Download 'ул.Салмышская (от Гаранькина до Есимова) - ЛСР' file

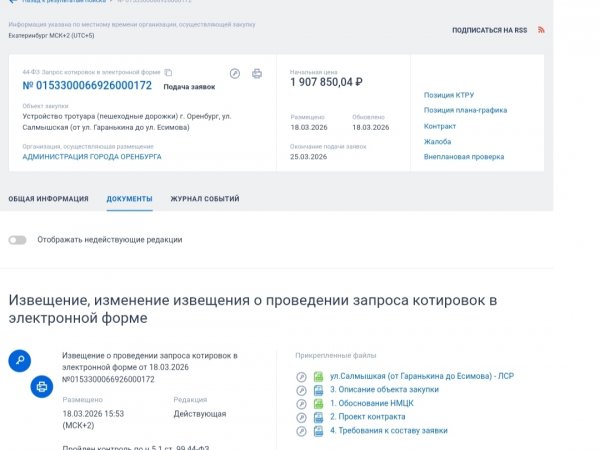pyautogui.click(x=422, y=376)
